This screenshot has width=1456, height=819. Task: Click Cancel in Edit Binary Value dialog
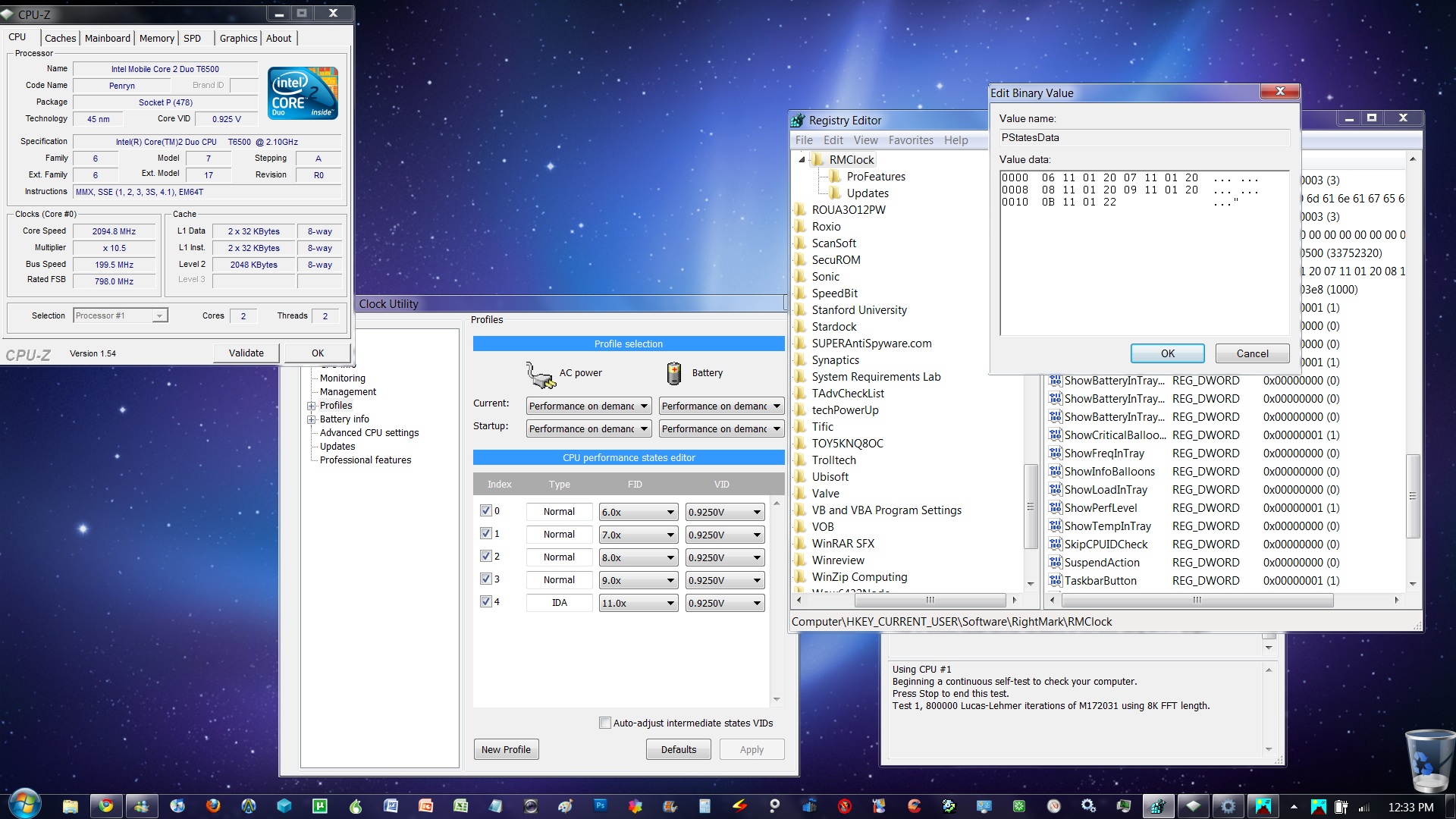tap(1251, 354)
